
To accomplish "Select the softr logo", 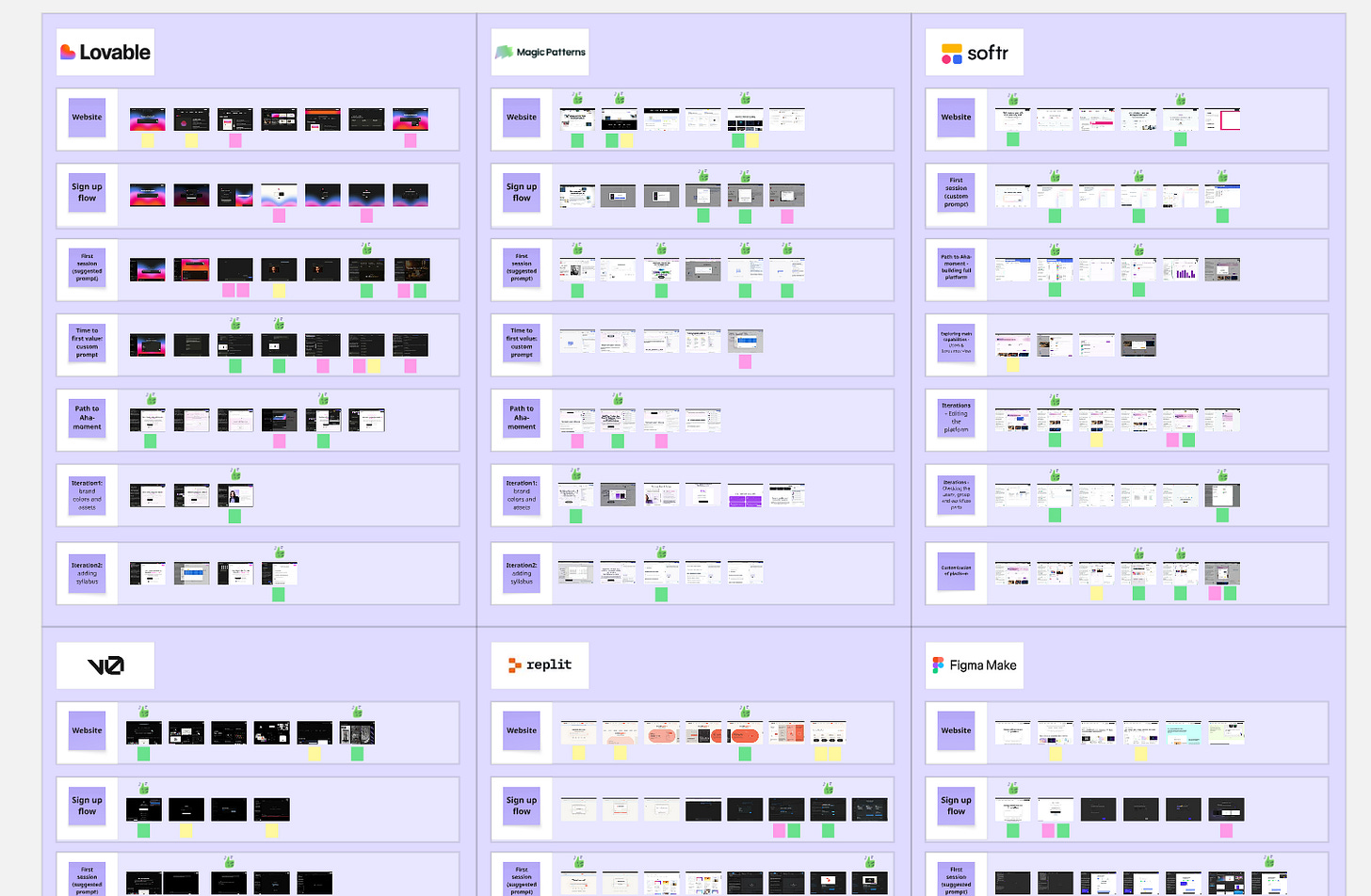I will (975, 53).
